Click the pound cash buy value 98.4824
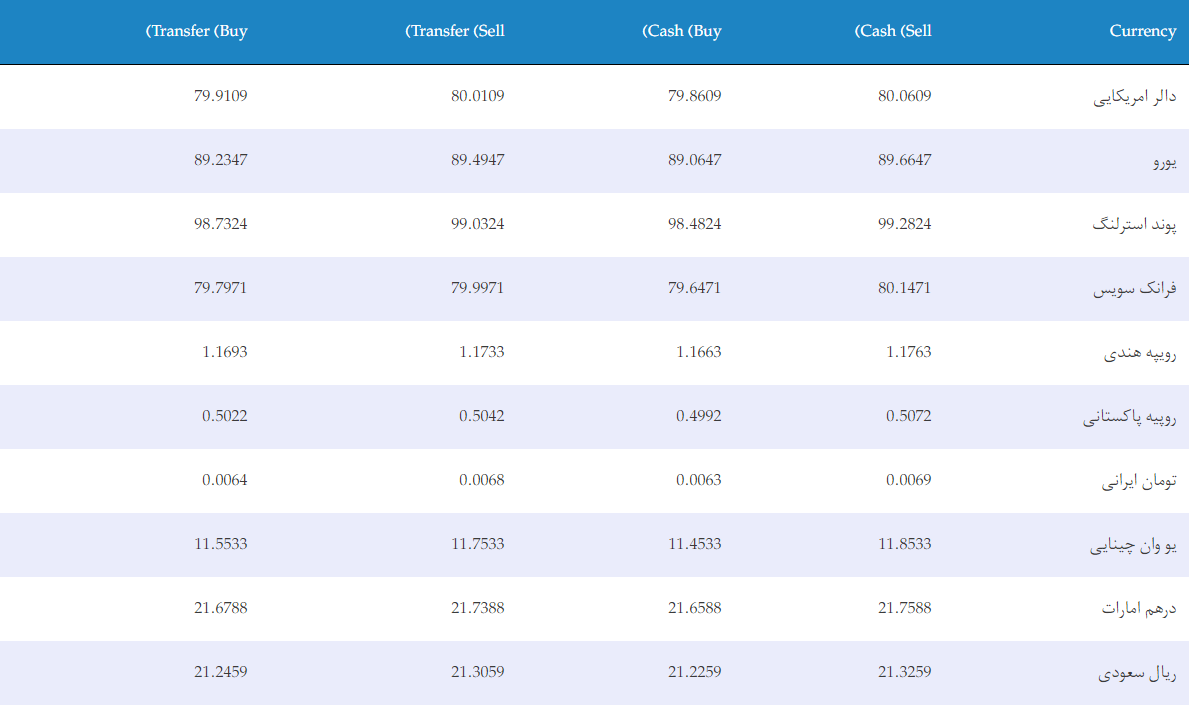 pyautogui.click(x=695, y=224)
